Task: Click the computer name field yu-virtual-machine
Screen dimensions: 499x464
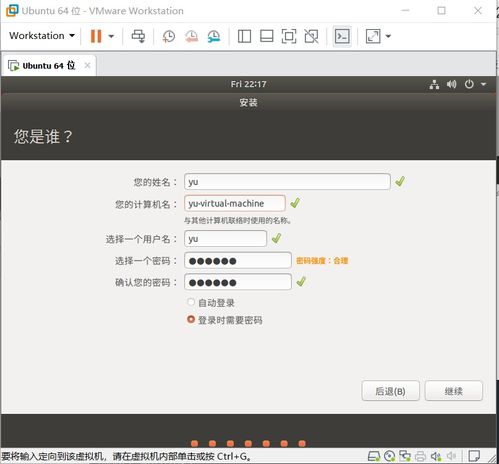Action: (234, 203)
